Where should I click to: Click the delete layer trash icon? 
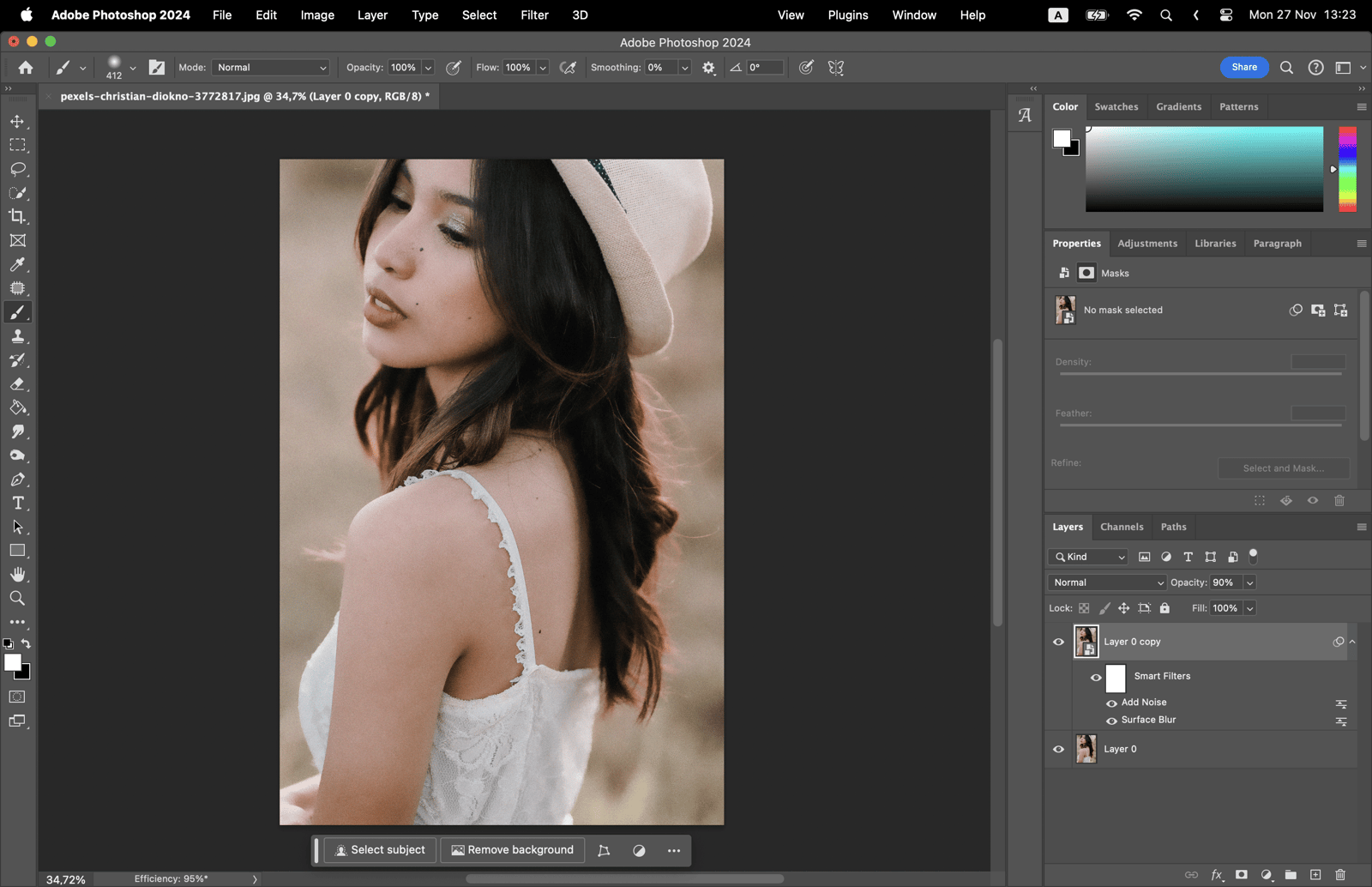[x=1340, y=875]
